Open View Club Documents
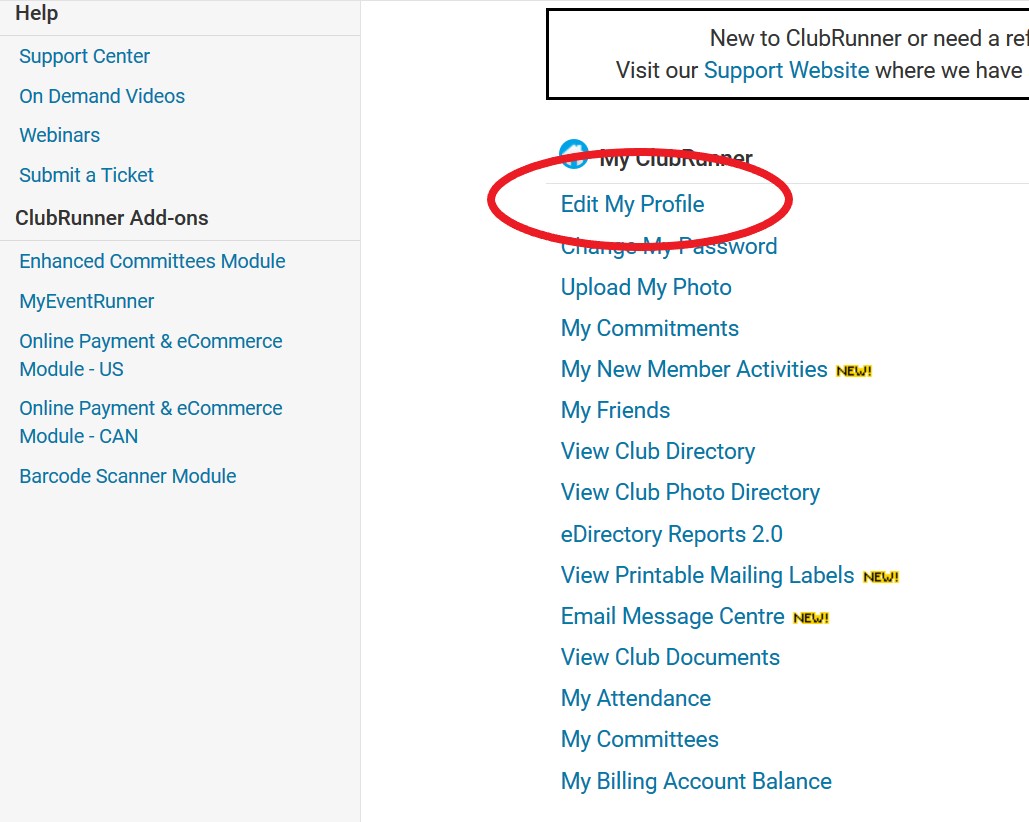Screen dimensions: 1029x822 click(x=670, y=657)
